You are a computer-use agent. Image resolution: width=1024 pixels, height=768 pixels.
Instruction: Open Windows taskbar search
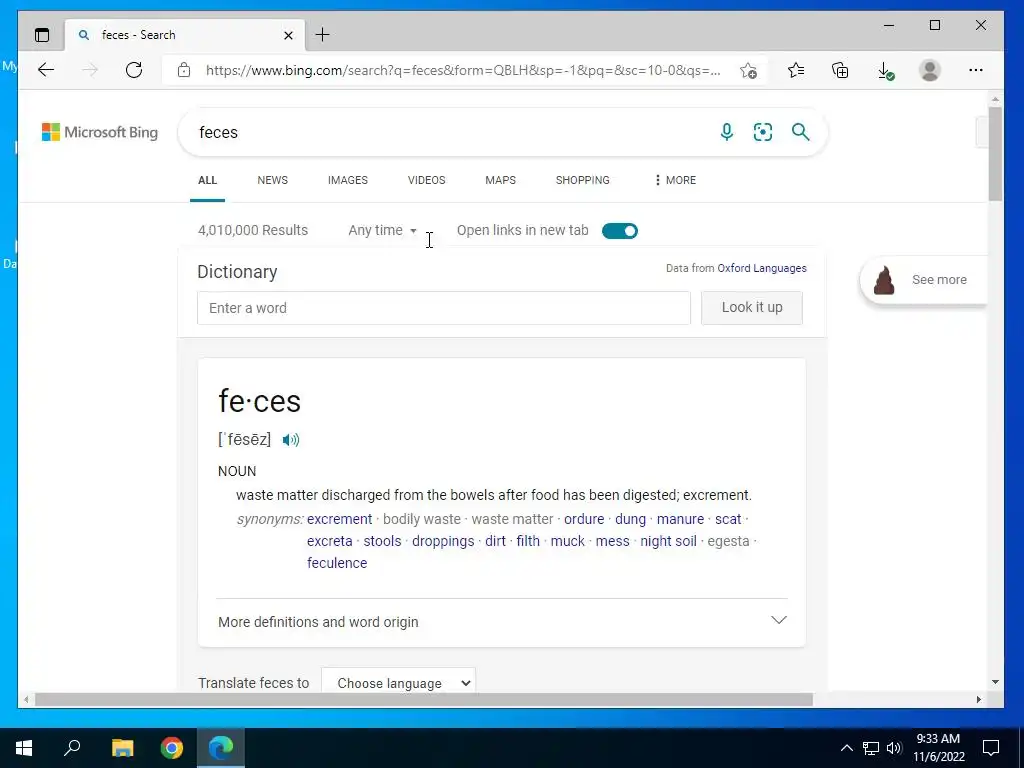pos(72,748)
